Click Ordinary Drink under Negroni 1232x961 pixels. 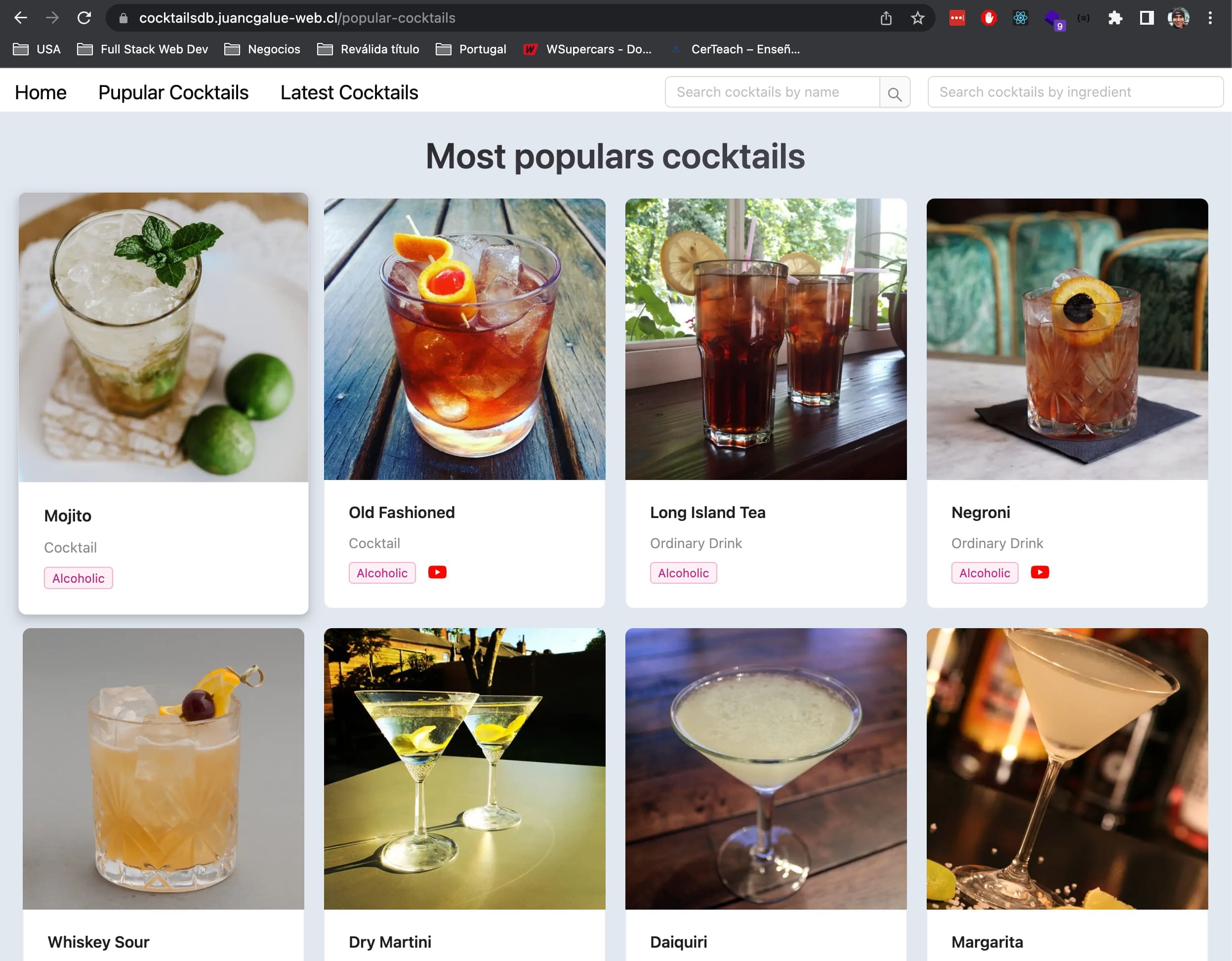click(x=997, y=543)
